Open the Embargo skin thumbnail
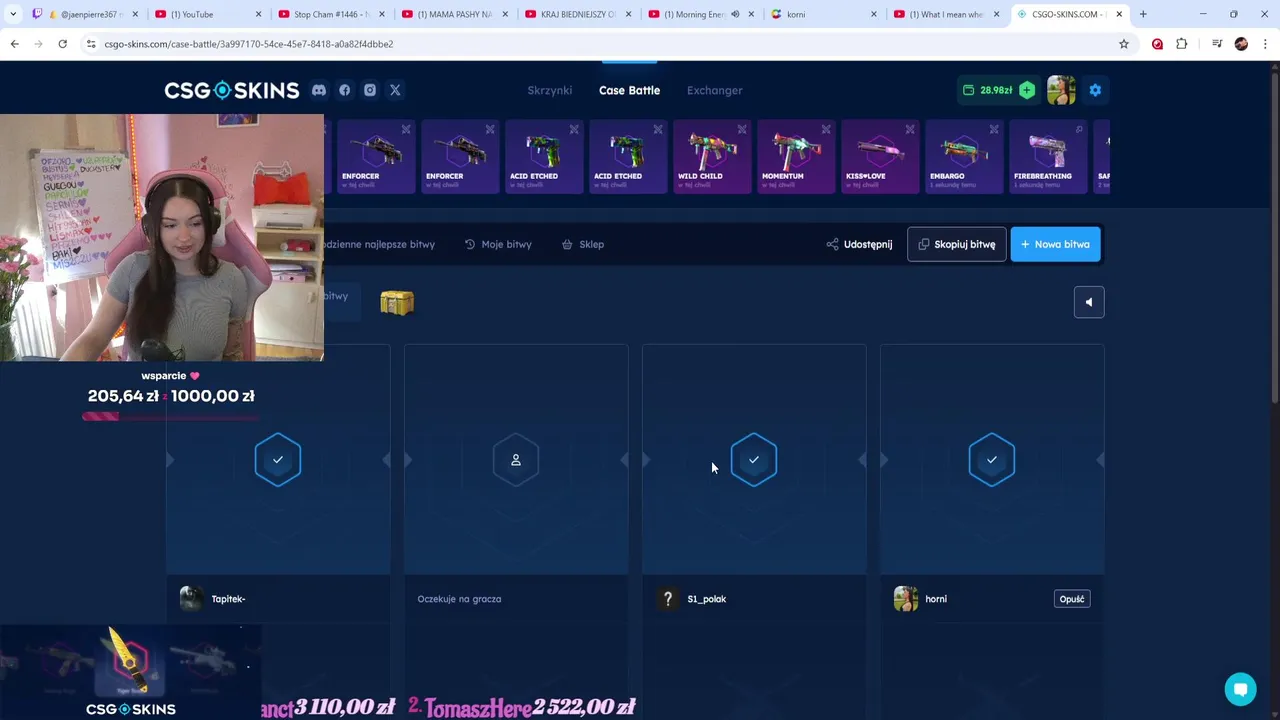The width and height of the screenshot is (1280, 720). tap(964, 152)
